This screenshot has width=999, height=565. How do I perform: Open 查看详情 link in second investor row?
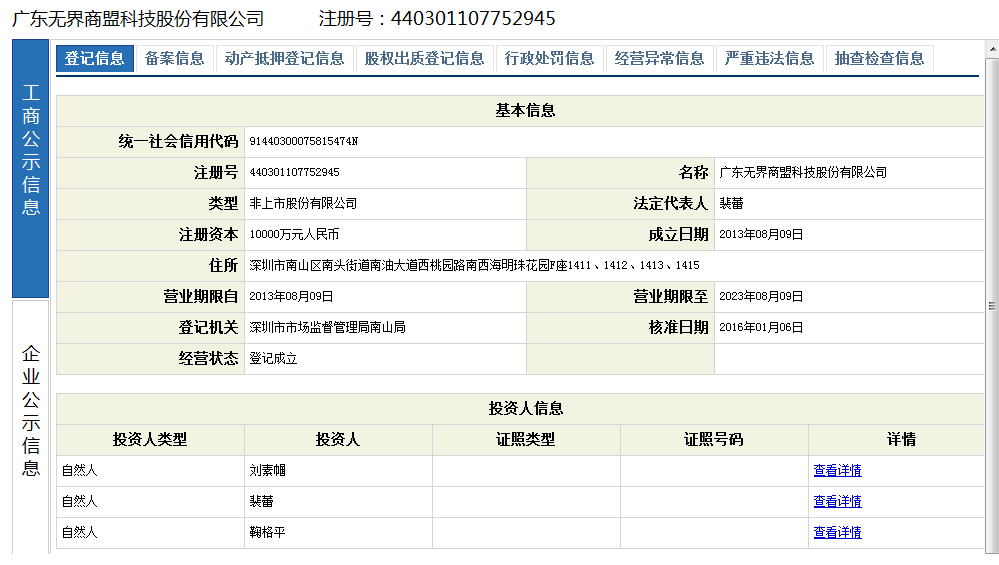[x=837, y=502]
